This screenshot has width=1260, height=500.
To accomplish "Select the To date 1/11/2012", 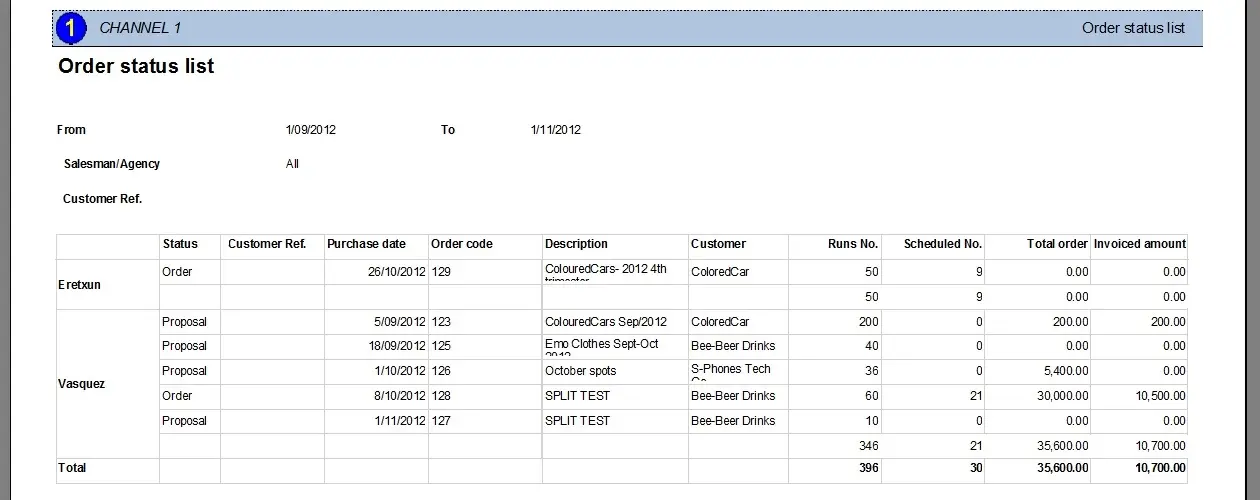I will pos(555,130).
